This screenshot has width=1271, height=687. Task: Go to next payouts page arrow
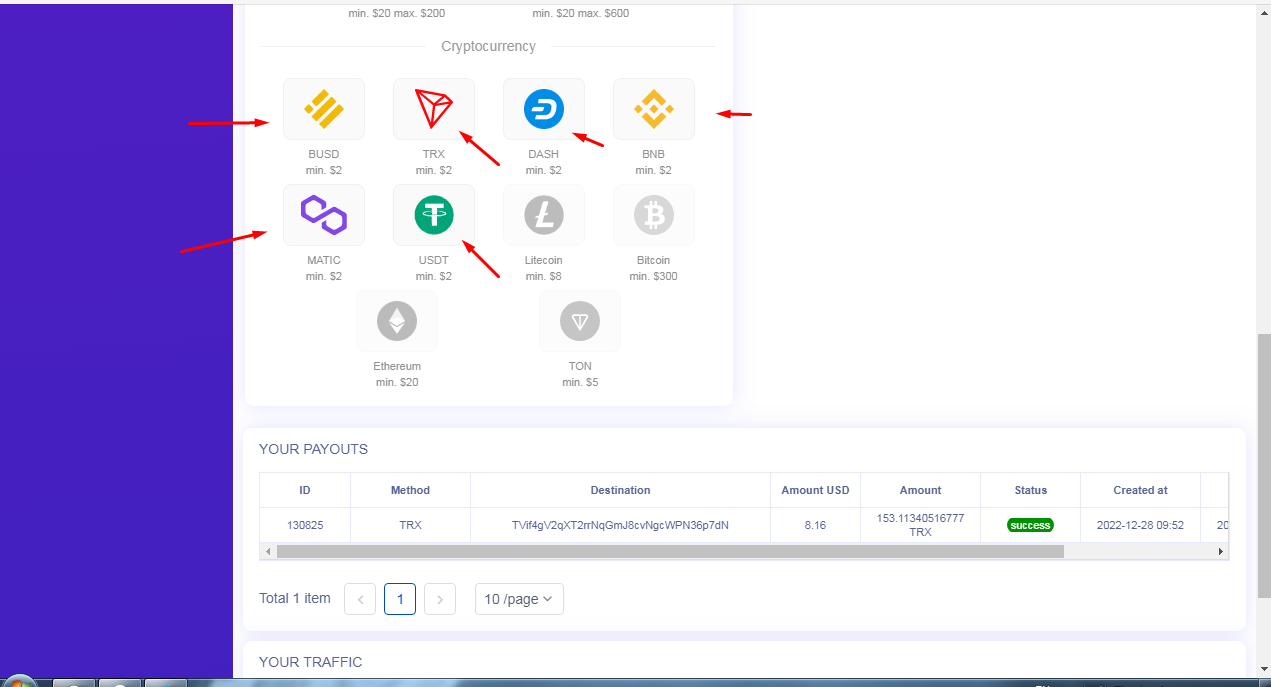tap(440, 599)
